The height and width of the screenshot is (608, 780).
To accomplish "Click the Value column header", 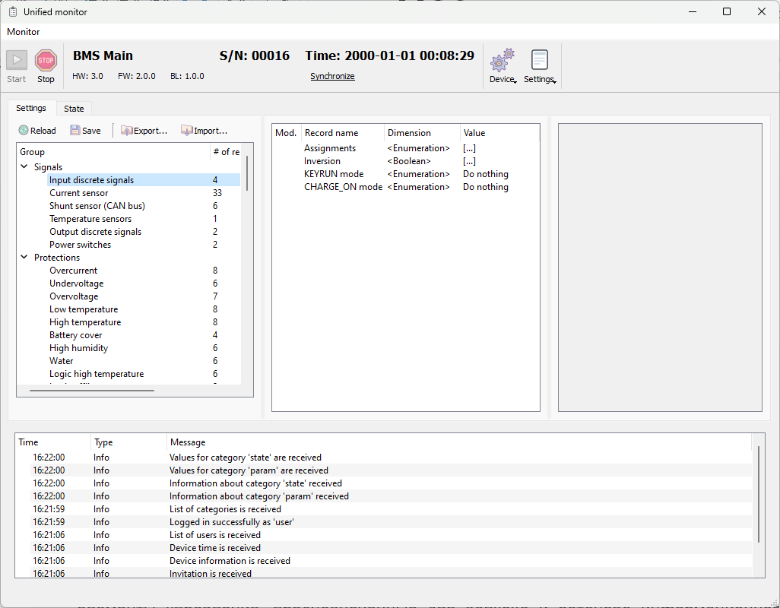I will [499, 133].
